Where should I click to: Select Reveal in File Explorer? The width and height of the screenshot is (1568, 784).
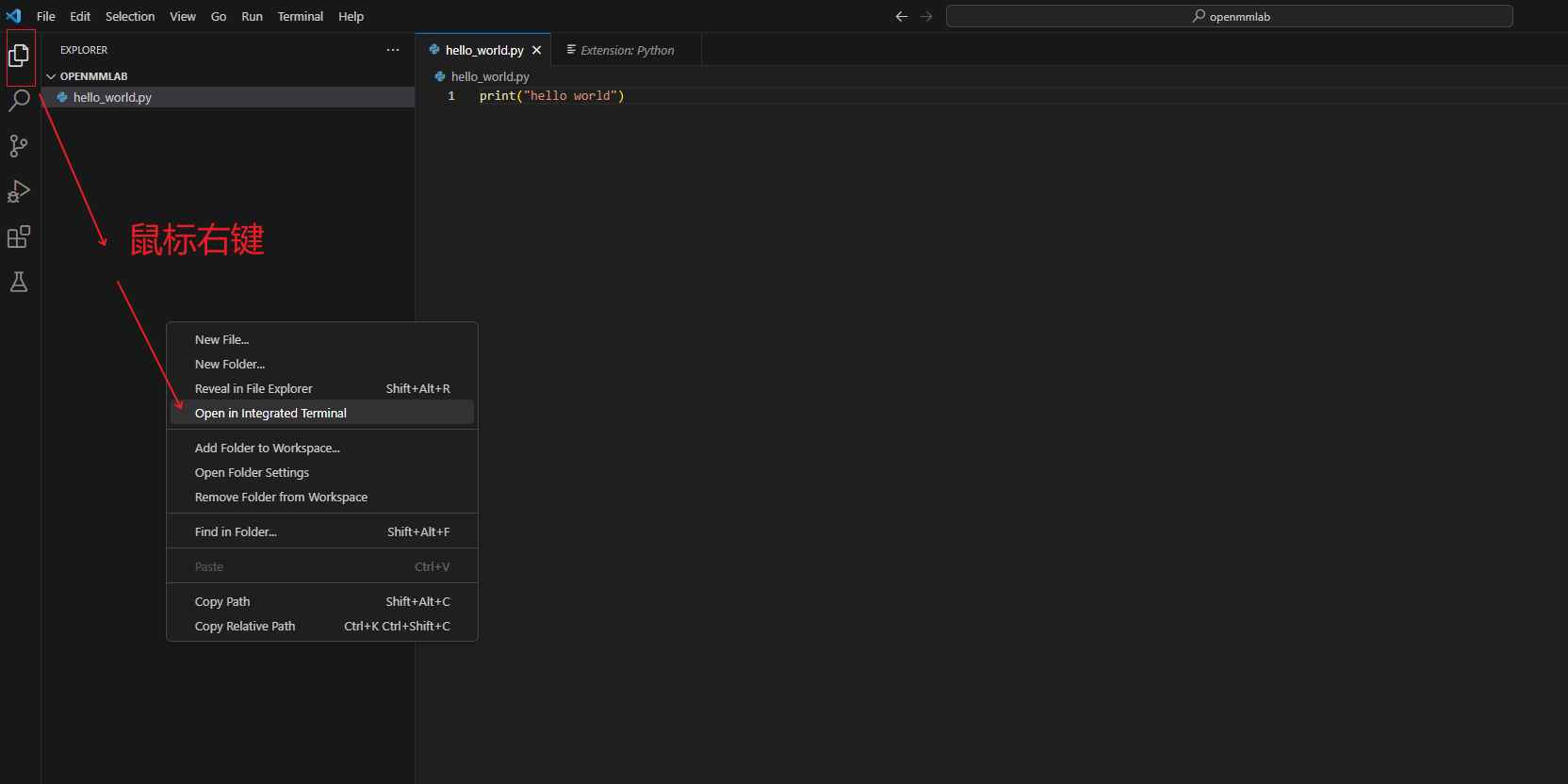point(253,388)
